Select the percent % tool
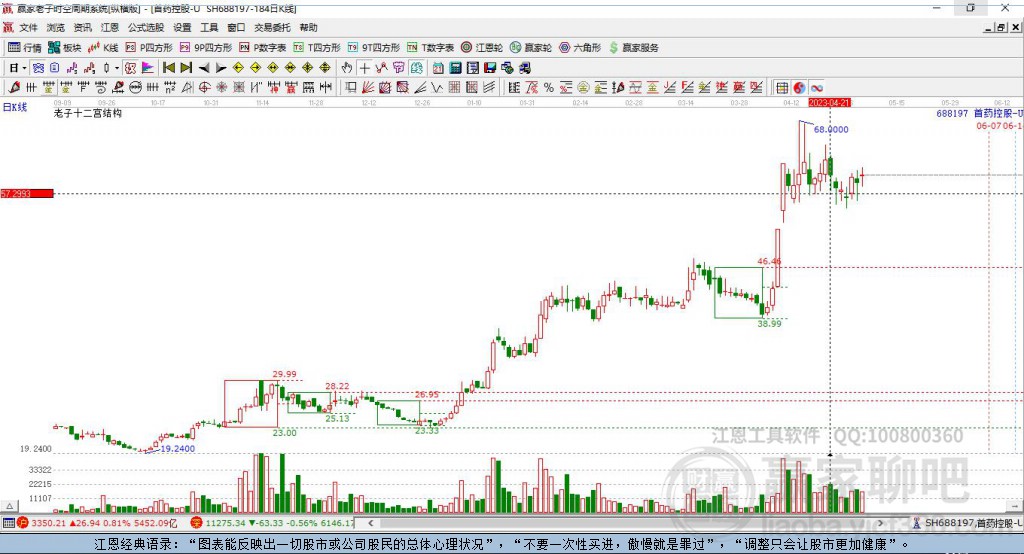Screen dimensions: 1024x554 coord(549,88)
